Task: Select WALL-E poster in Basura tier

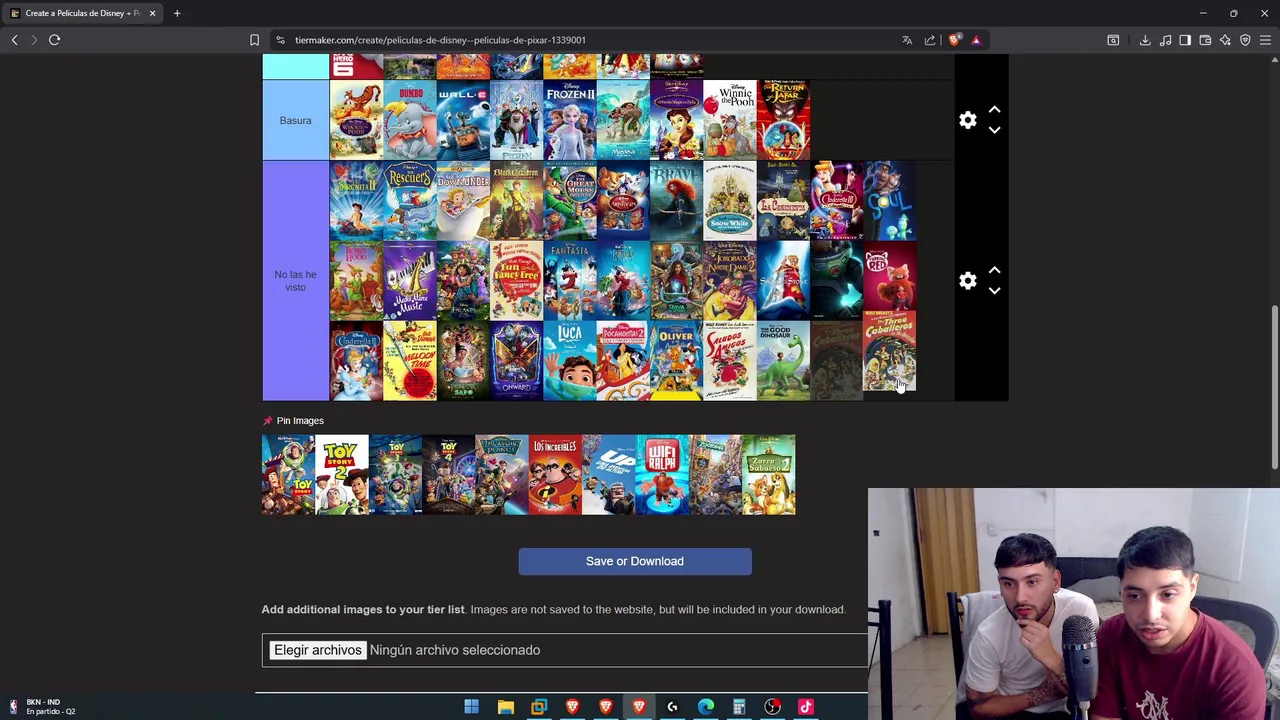Action: coord(463,120)
